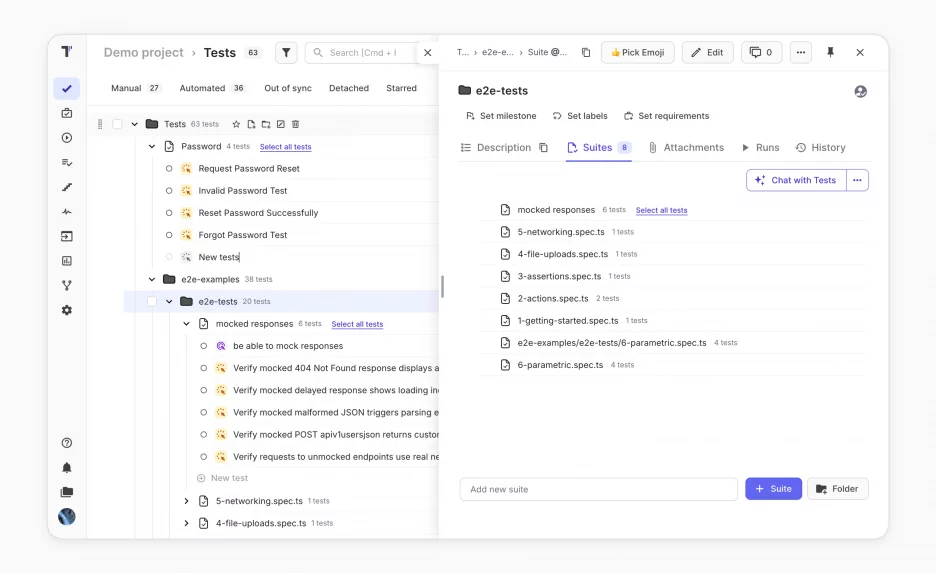Tick the e2e-tests folder checkbox
Viewport: 936px width, 573px height.
pyautogui.click(x=152, y=301)
